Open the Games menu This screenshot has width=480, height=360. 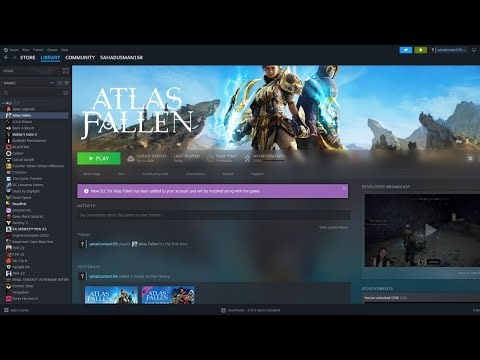pyautogui.click(x=52, y=50)
